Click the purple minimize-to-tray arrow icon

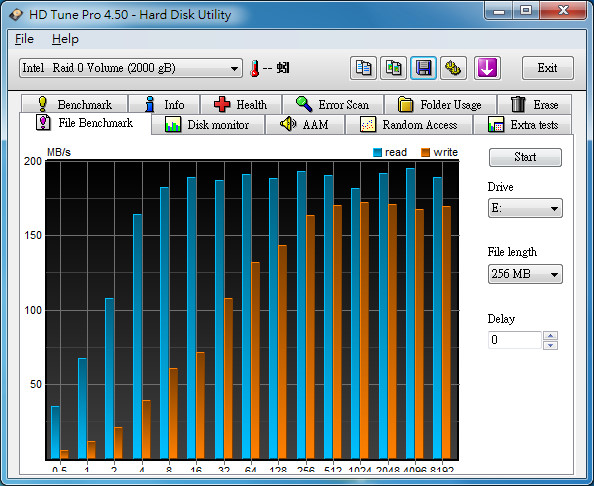[487, 68]
